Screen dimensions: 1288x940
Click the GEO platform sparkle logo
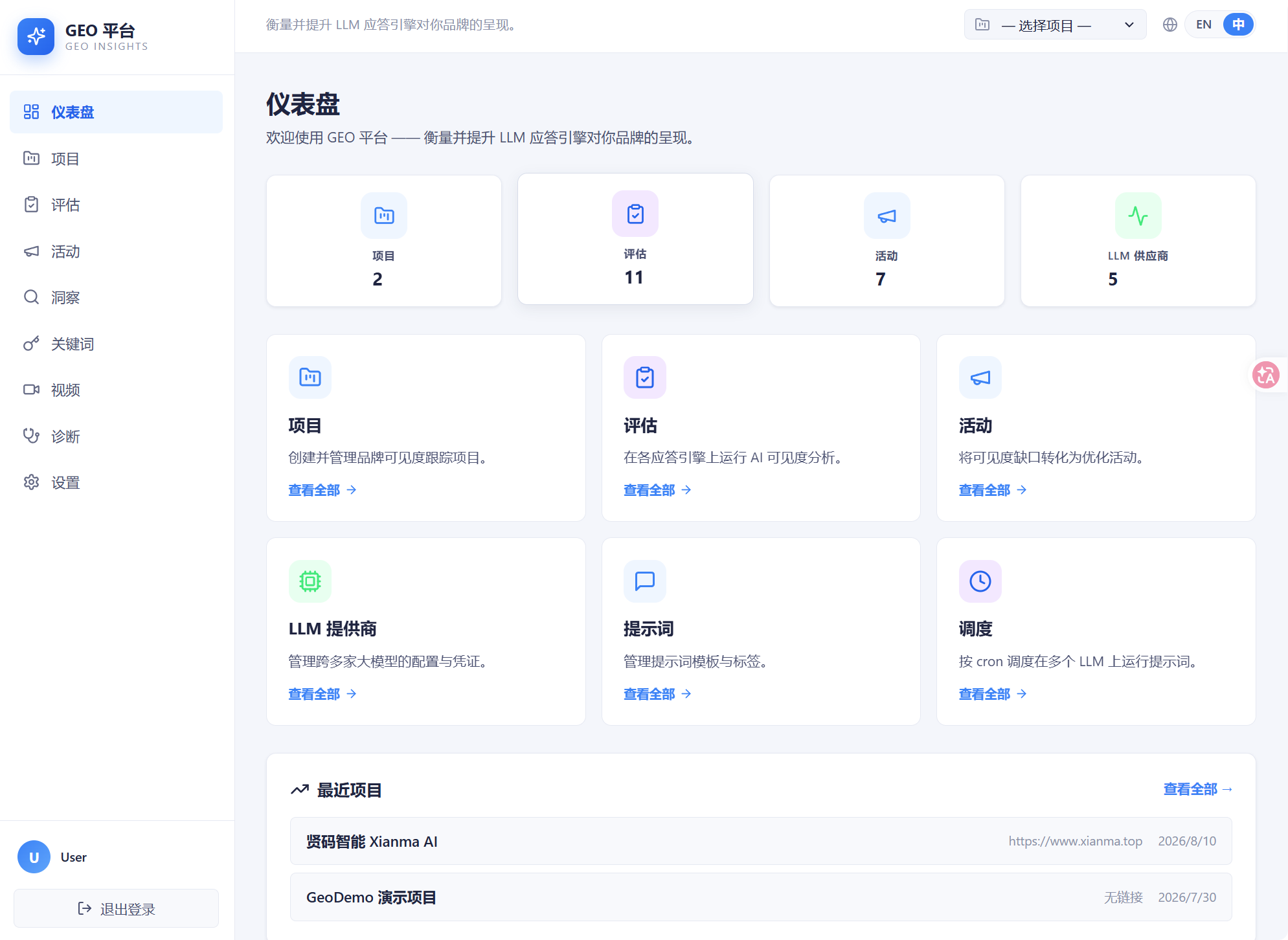click(36, 36)
